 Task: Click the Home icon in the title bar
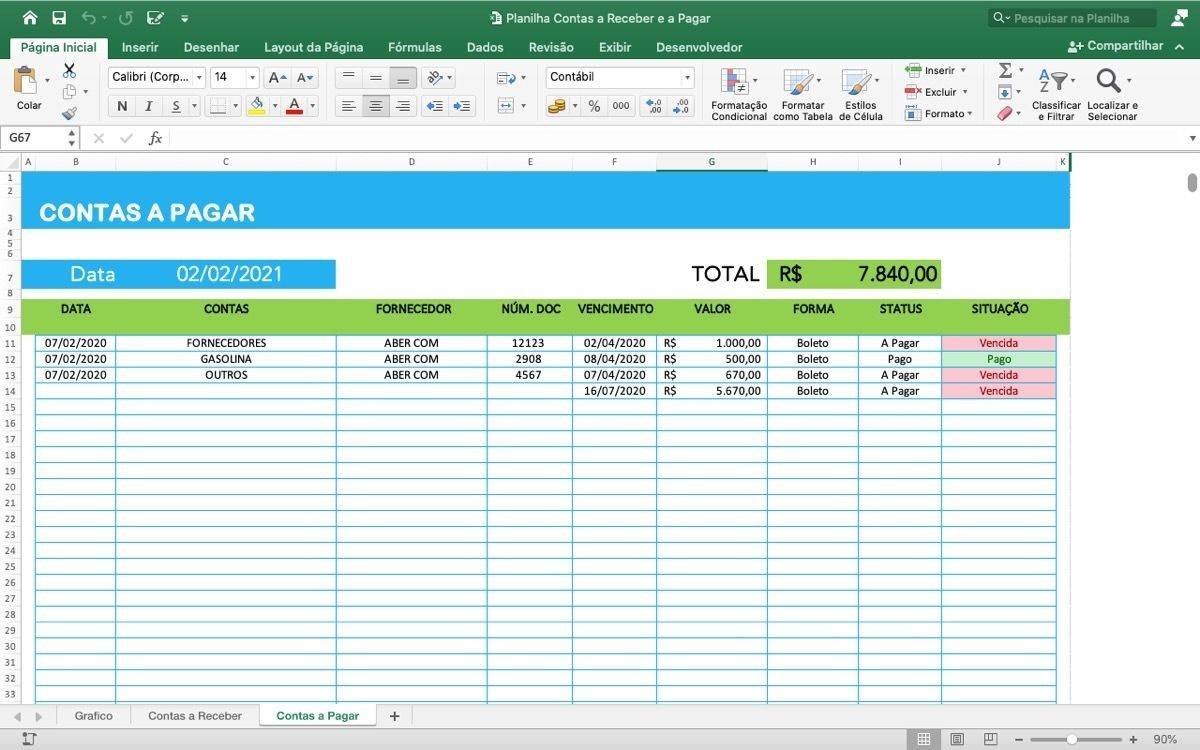pos(30,18)
